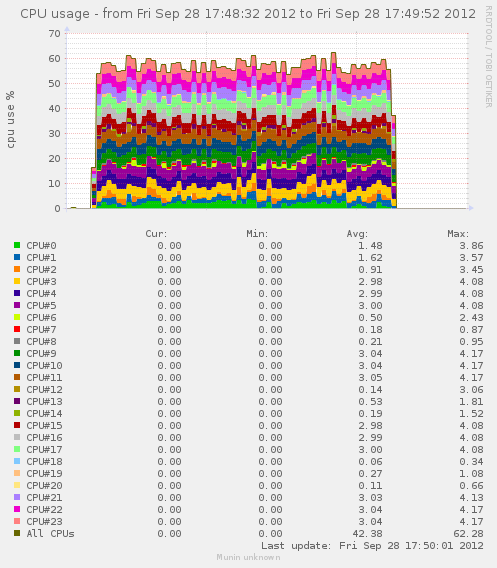The height and width of the screenshot is (568, 497).
Task: Click the RRDTOOL / TOBI OETIKER watermark
Action: pos(489,57)
